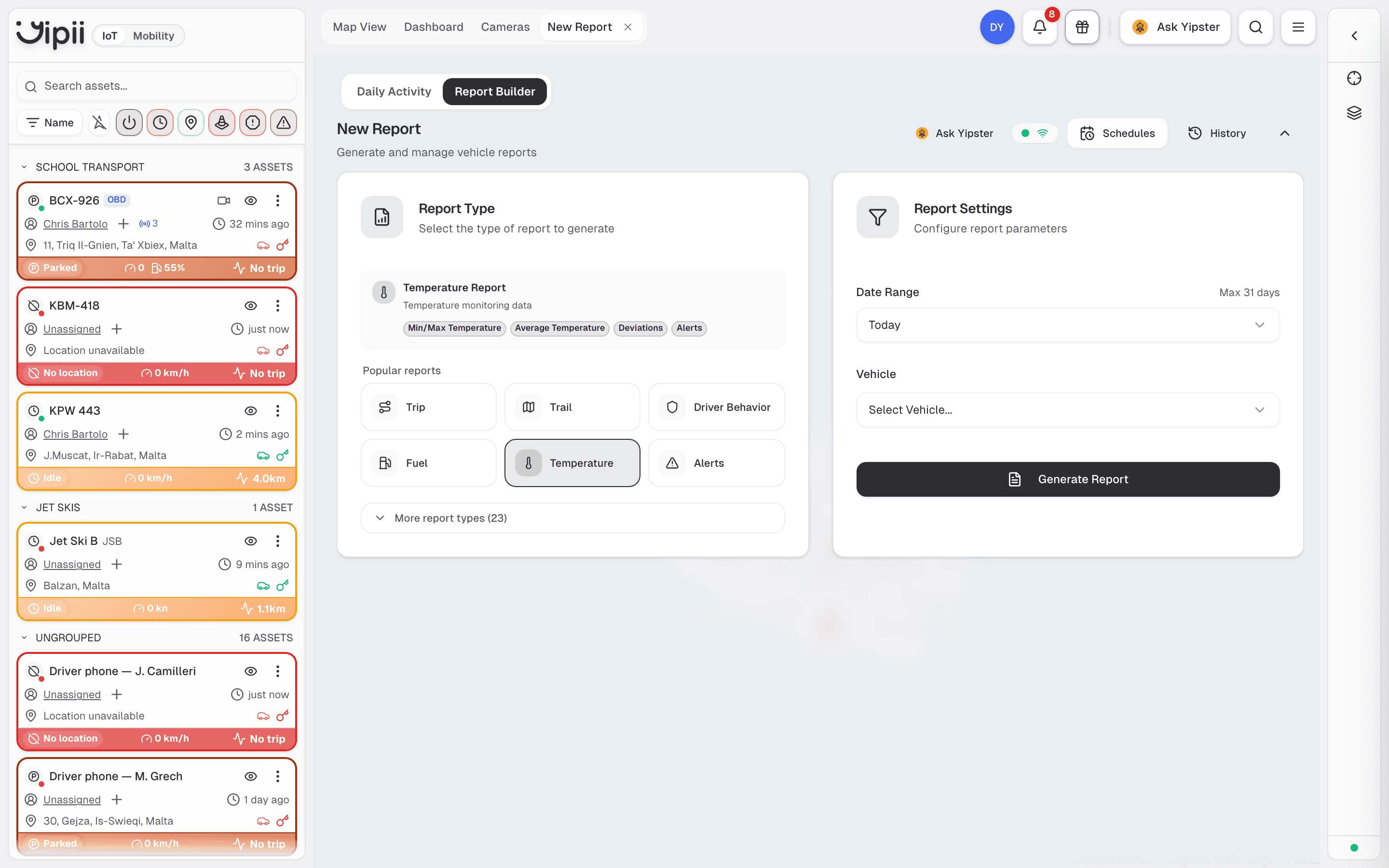Open the Select Vehicle dropdown
The height and width of the screenshot is (868, 1389).
point(1068,410)
